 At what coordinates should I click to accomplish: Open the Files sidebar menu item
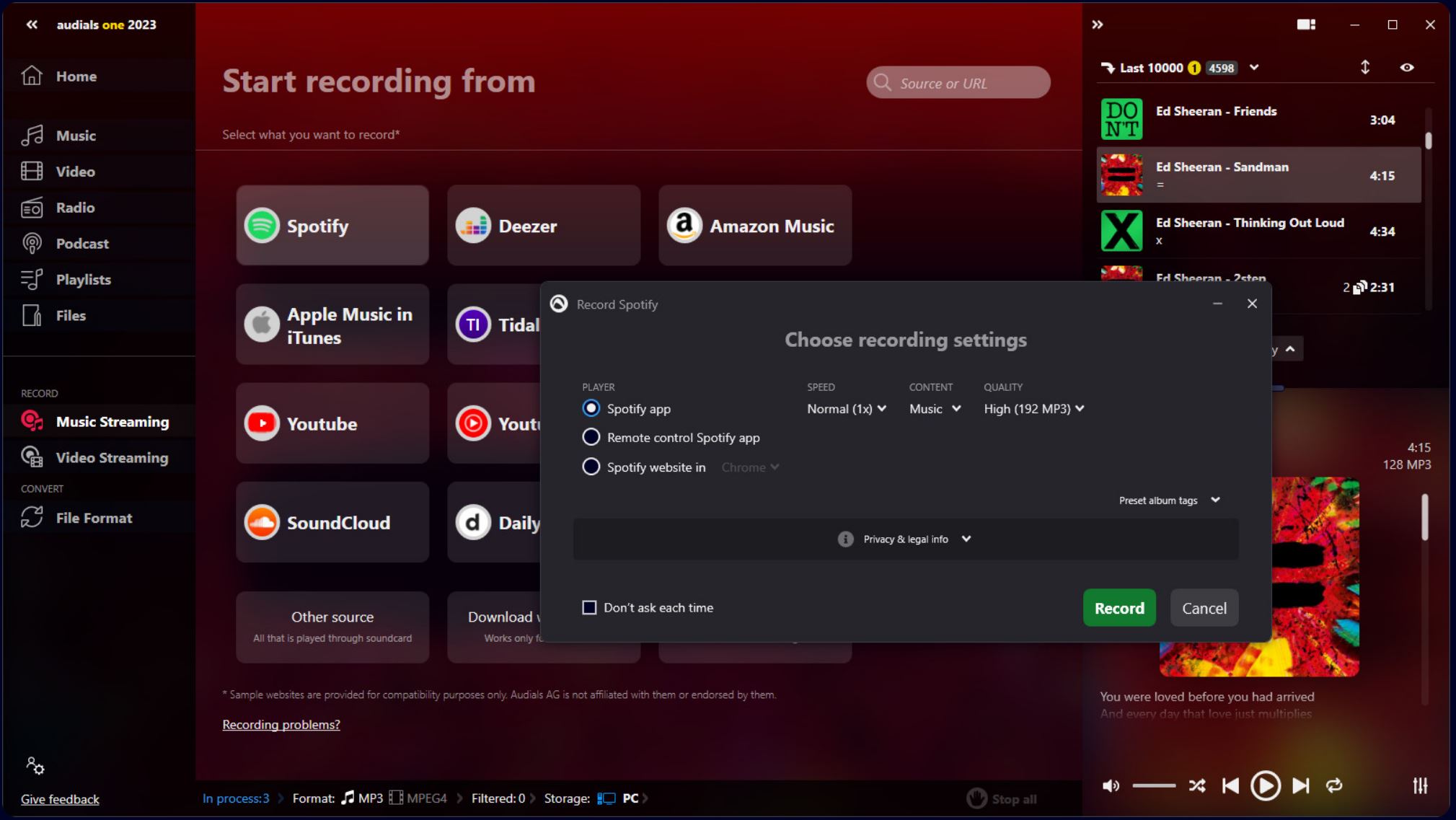click(70, 314)
